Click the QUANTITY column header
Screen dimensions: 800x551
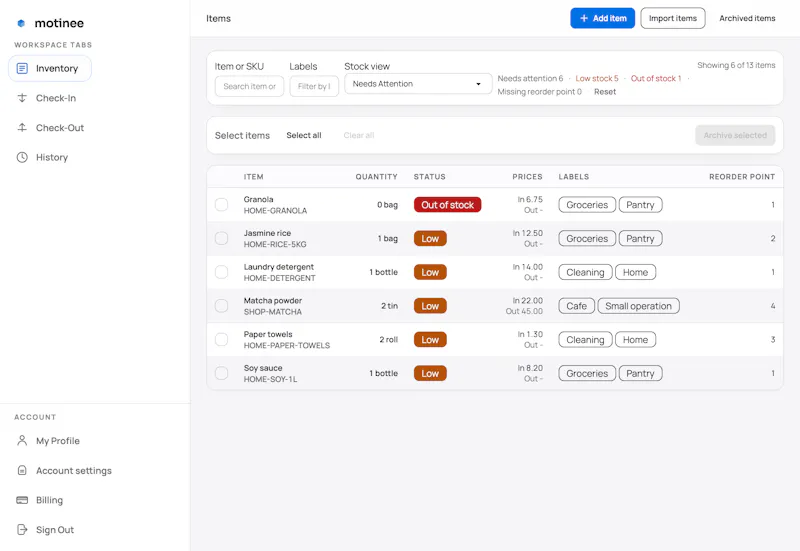(x=377, y=177)
